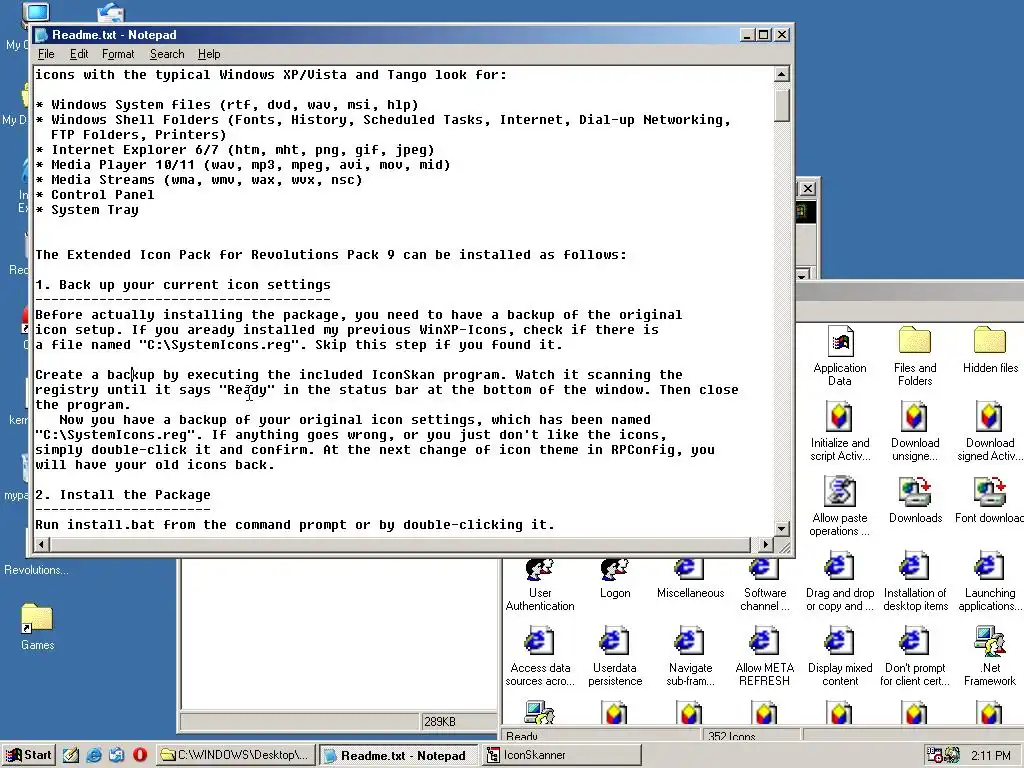Viewport: 1024px width, 768px height.
Task: Select the .Net Framework icon
Action: tap(989, 642)
